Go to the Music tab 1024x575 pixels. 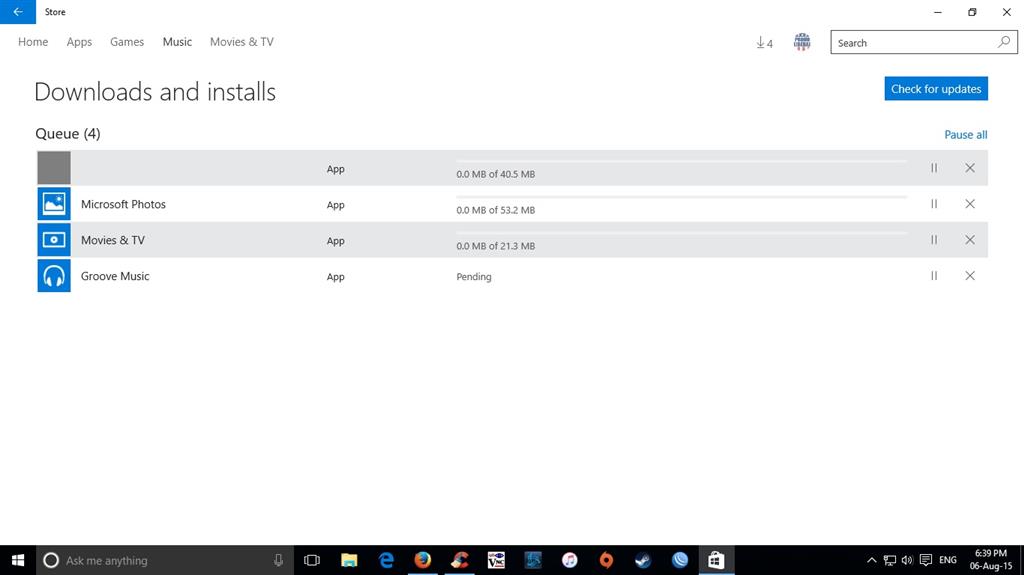pyautogui.click(x=177, y=42)
